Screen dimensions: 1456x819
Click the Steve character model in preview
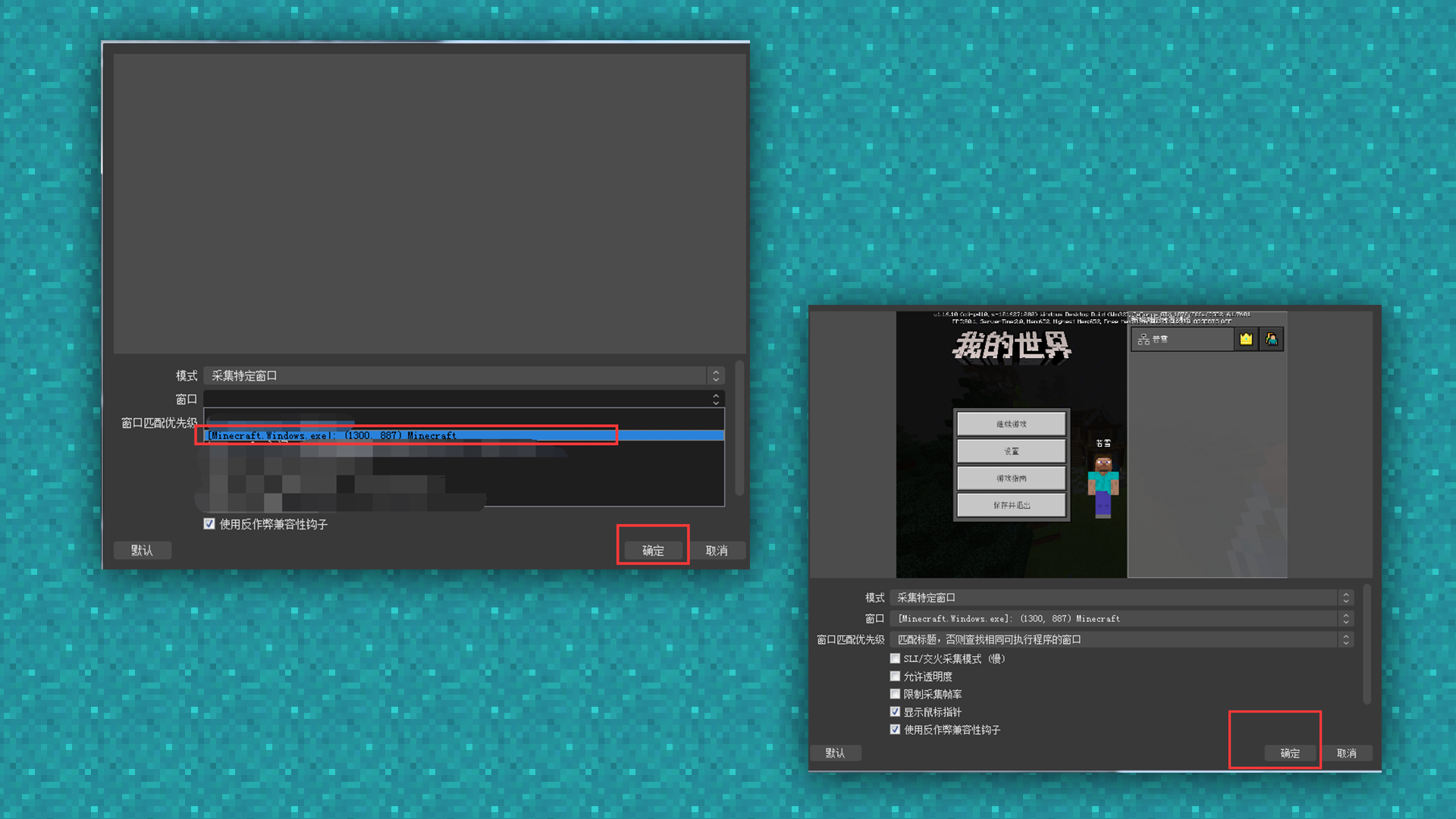[1103, 485]
